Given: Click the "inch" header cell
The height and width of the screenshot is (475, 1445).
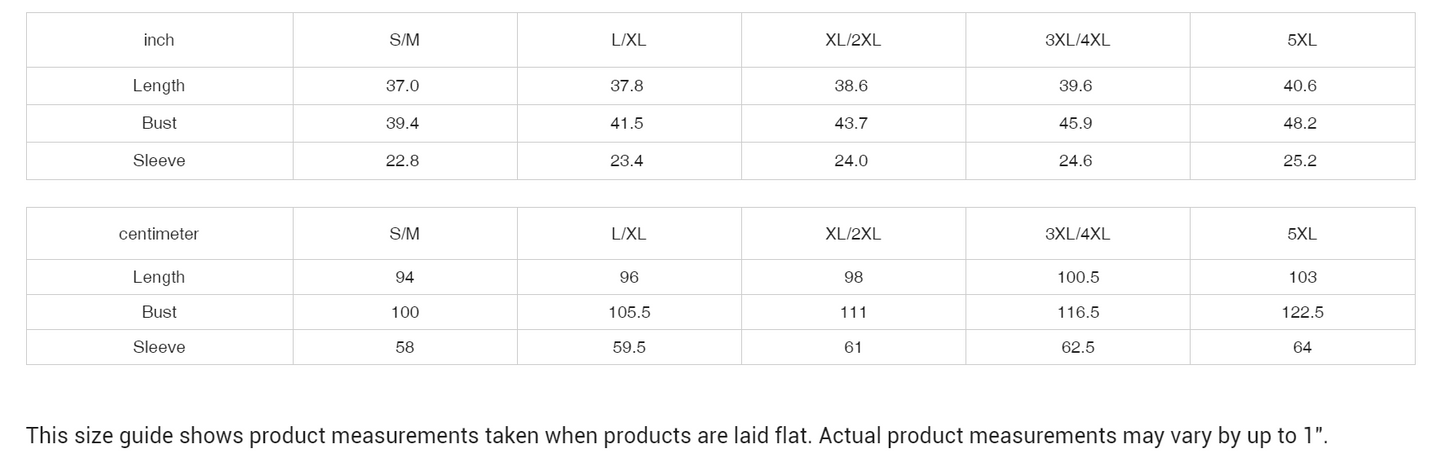Looking at the screenshot, I should pyautogui.click(x=159, y=40).
